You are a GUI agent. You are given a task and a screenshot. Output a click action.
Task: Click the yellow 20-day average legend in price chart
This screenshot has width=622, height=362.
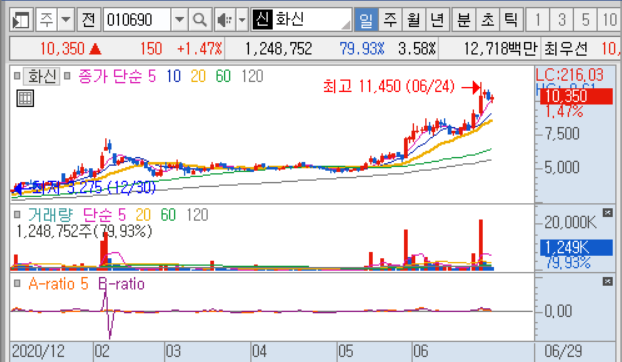tap(198, 76)
